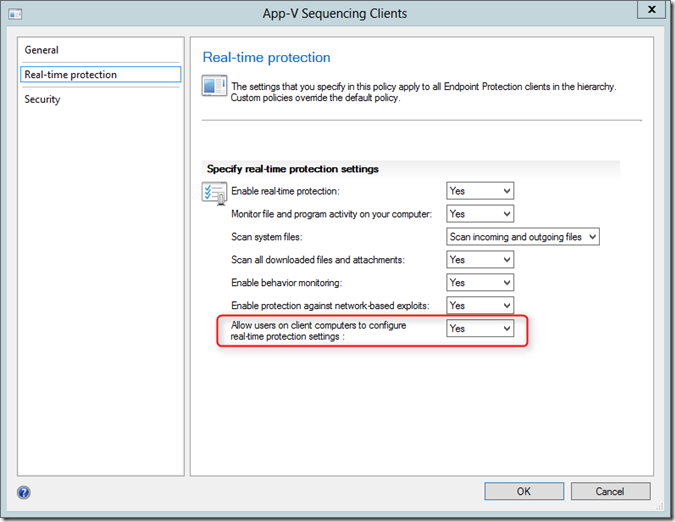Image resolution: width=675 pixels, height=522 pixels.
Task: Click the Specify real-time protection settings header
Action: 292,169
